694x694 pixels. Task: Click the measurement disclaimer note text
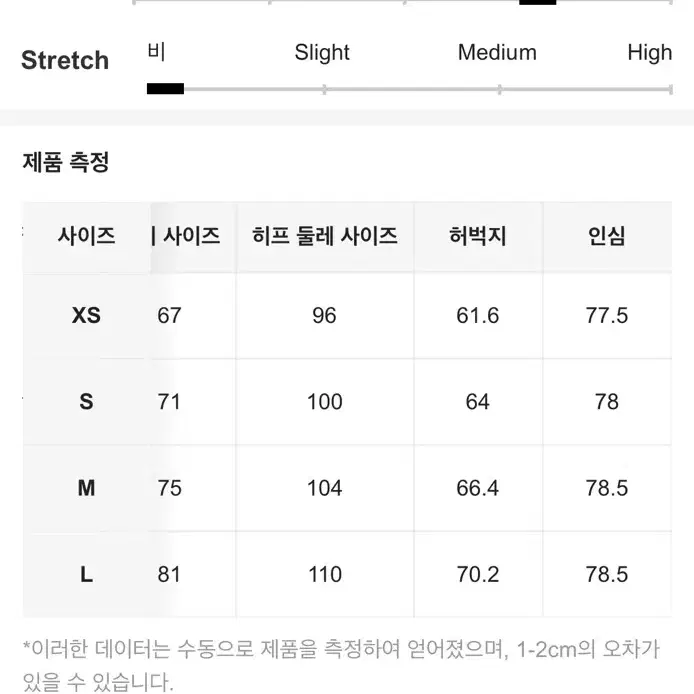[x=341, y=665]
